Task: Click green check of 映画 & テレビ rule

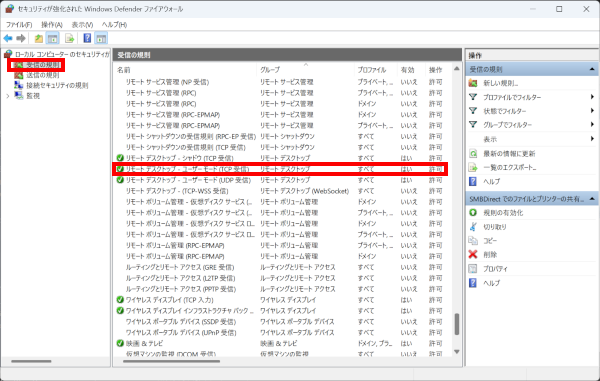Action: [120, 343]
